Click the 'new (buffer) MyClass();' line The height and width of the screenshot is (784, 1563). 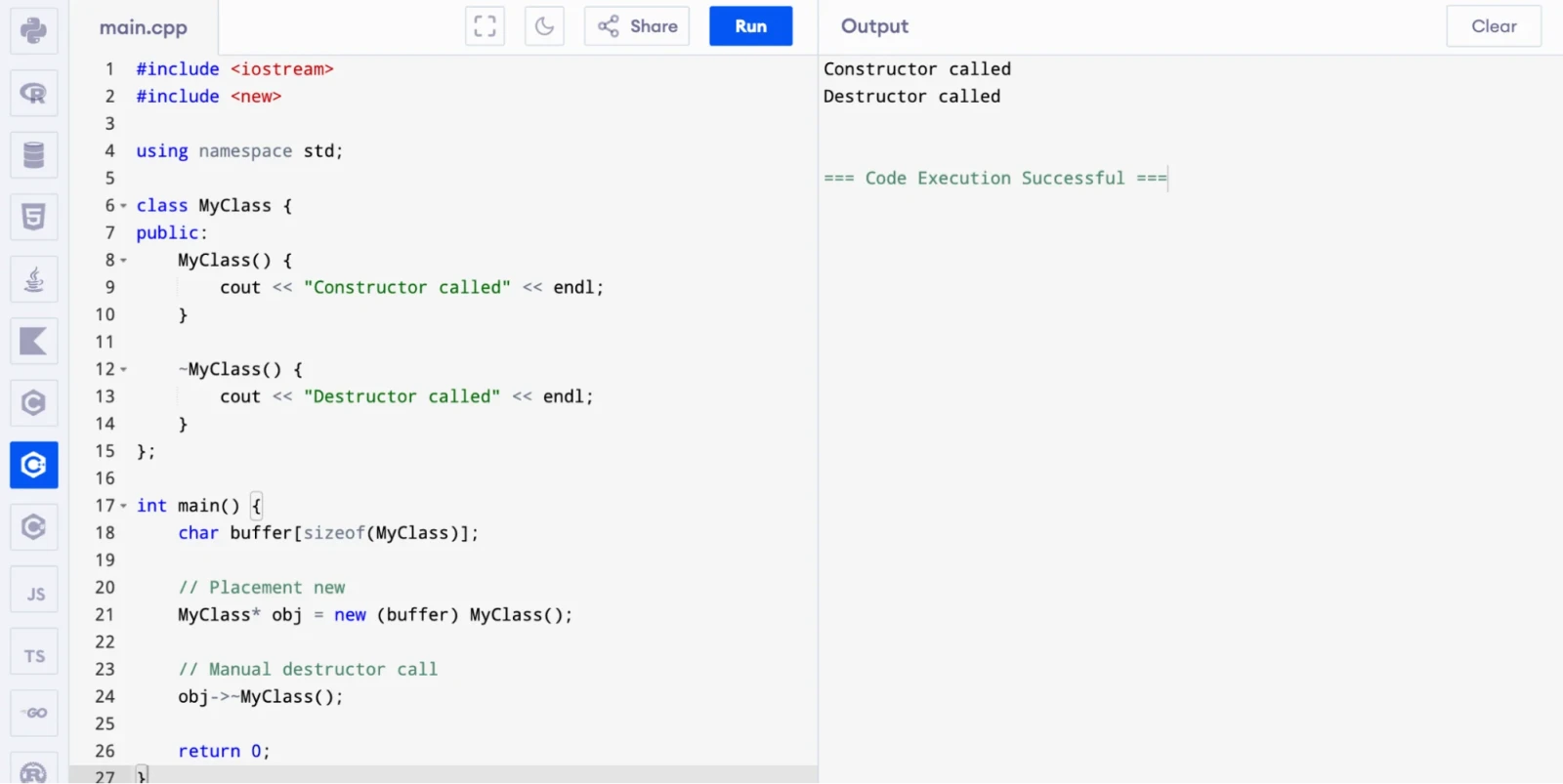375,615
